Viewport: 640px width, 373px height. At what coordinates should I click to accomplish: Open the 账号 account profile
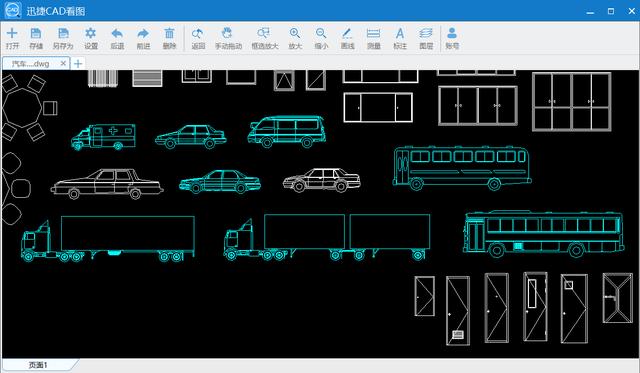[452, 38]
